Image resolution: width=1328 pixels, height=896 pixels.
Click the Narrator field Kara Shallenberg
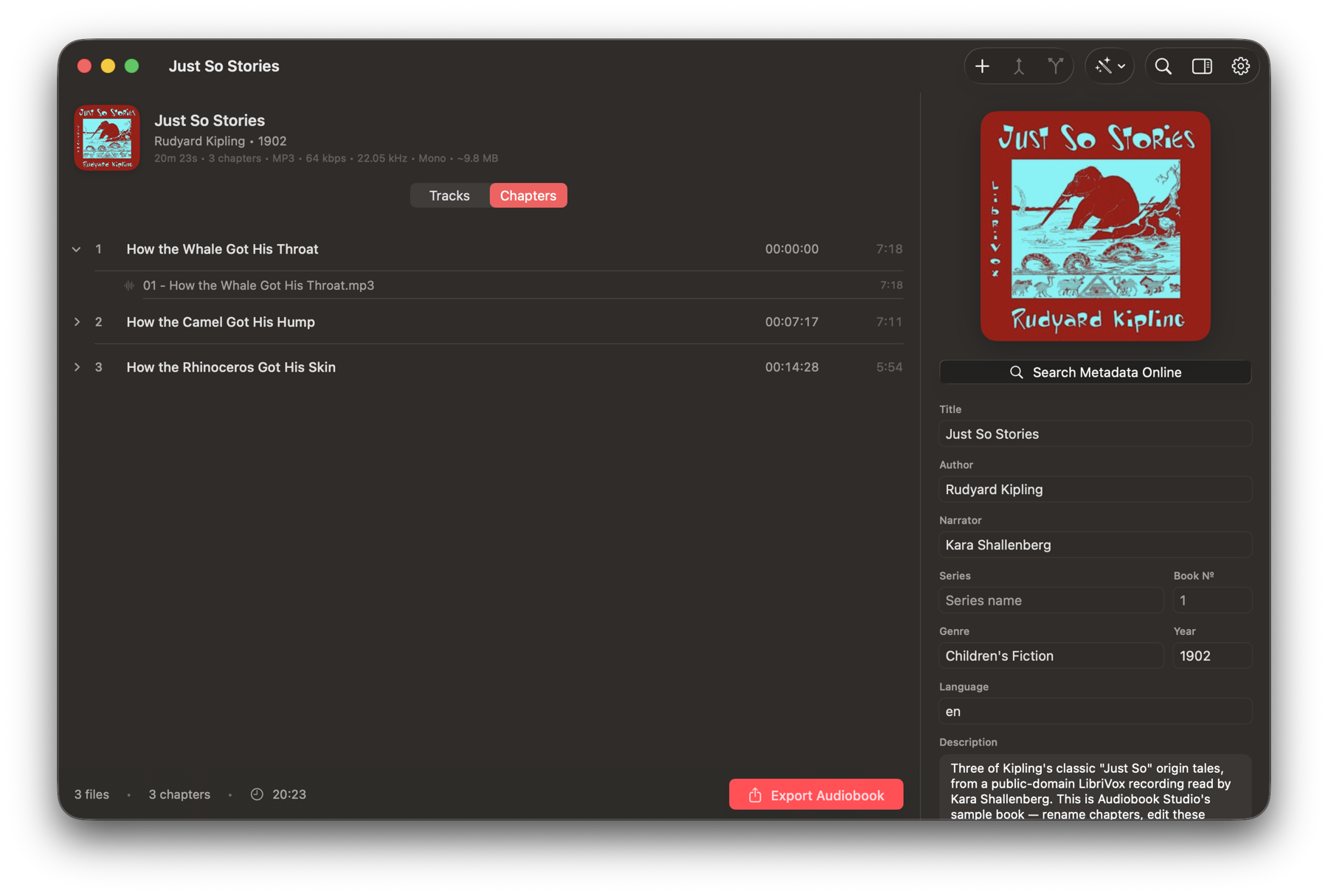tap(1095, 545)
